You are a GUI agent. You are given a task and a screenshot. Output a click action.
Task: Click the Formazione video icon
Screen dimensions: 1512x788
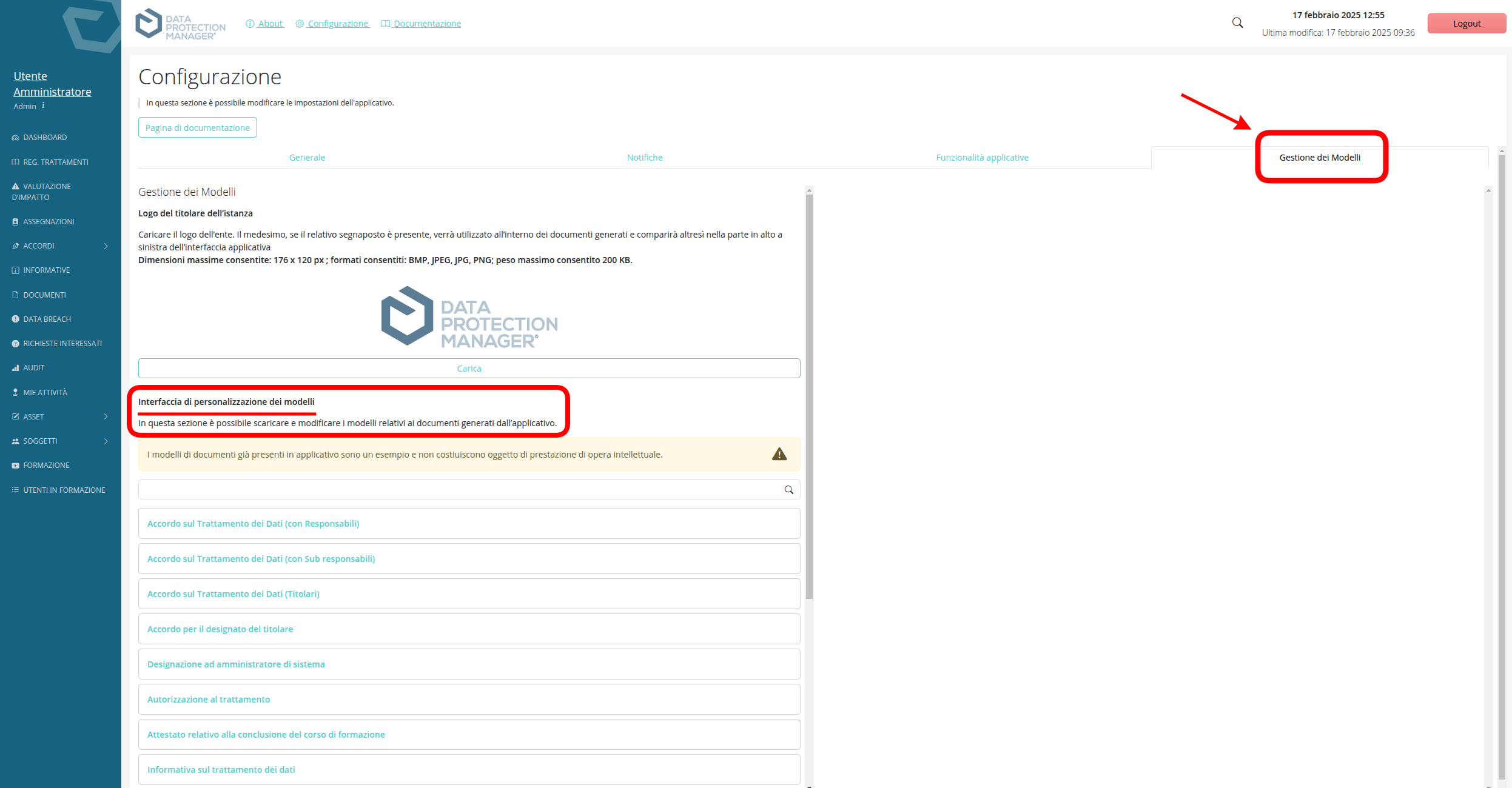pyautogui.click(x=15, y=466)
